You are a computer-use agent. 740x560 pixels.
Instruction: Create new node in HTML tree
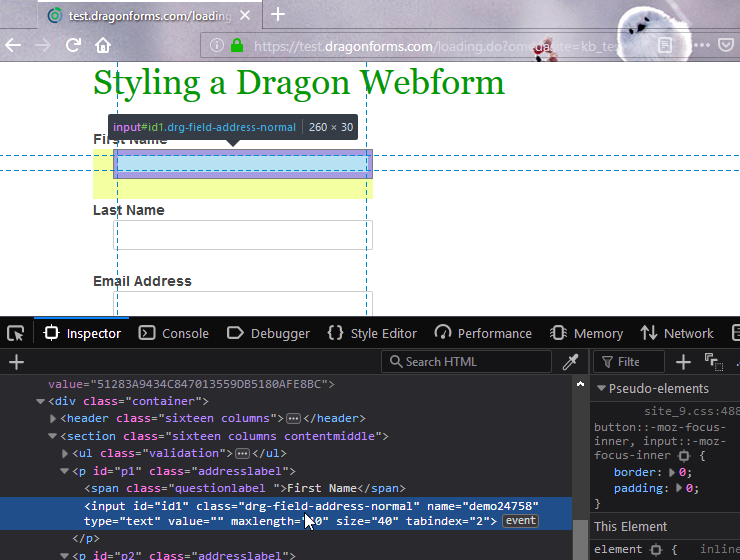[16, 362]
